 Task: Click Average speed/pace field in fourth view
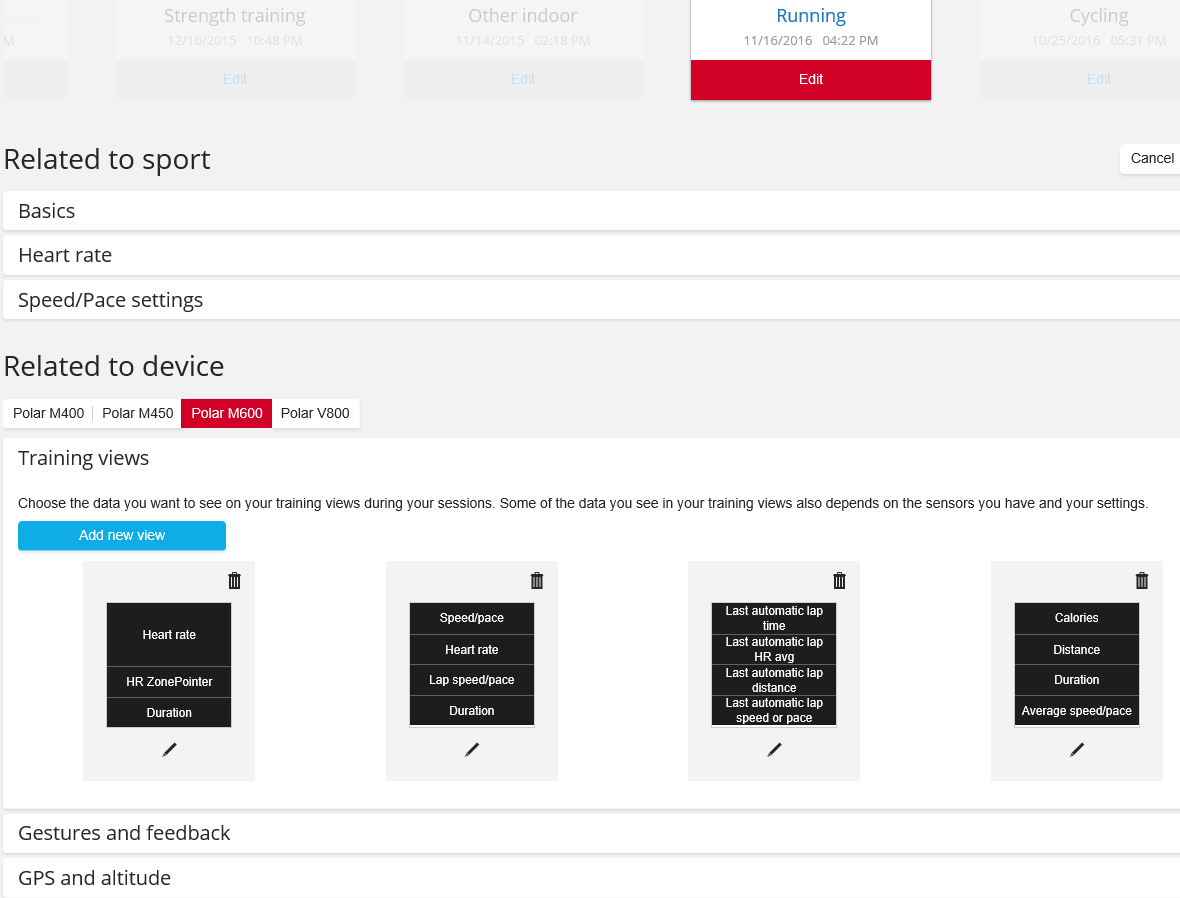(1076, 711)
